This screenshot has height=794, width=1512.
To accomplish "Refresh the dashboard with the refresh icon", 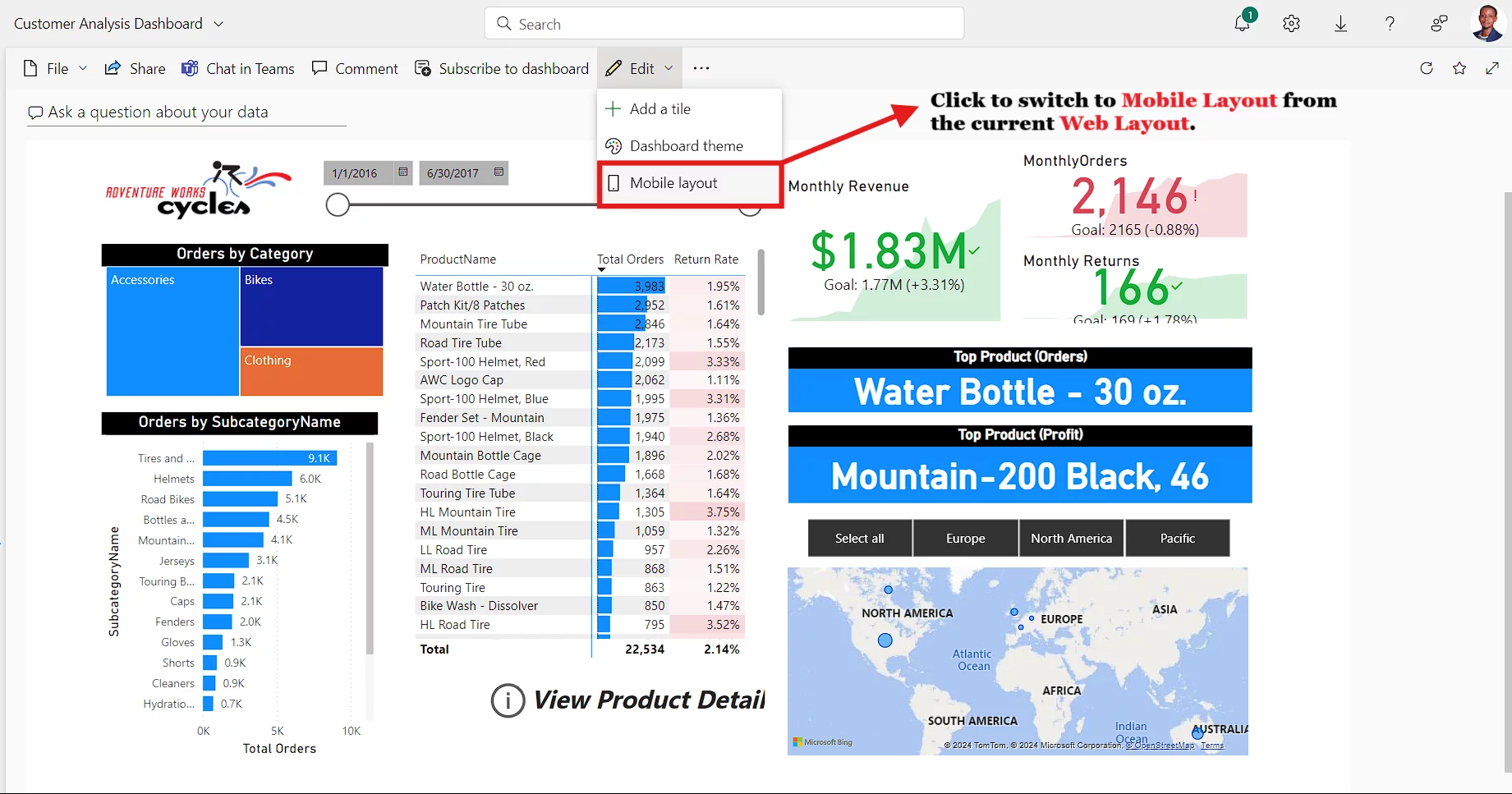I will pyautogui.click(x=1427, y=68).
